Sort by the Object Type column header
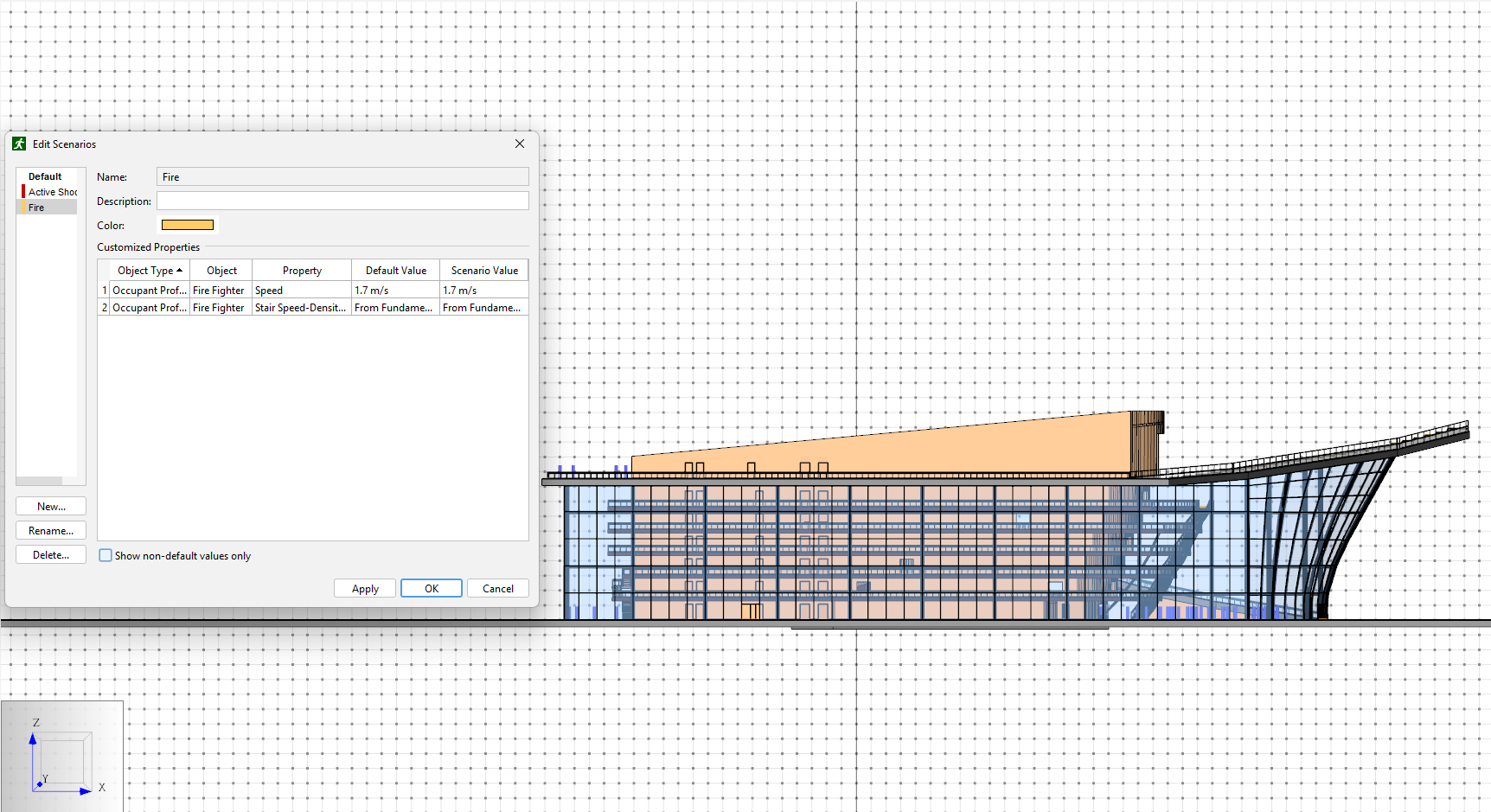Screen dimensions: 1491x812 144,271
